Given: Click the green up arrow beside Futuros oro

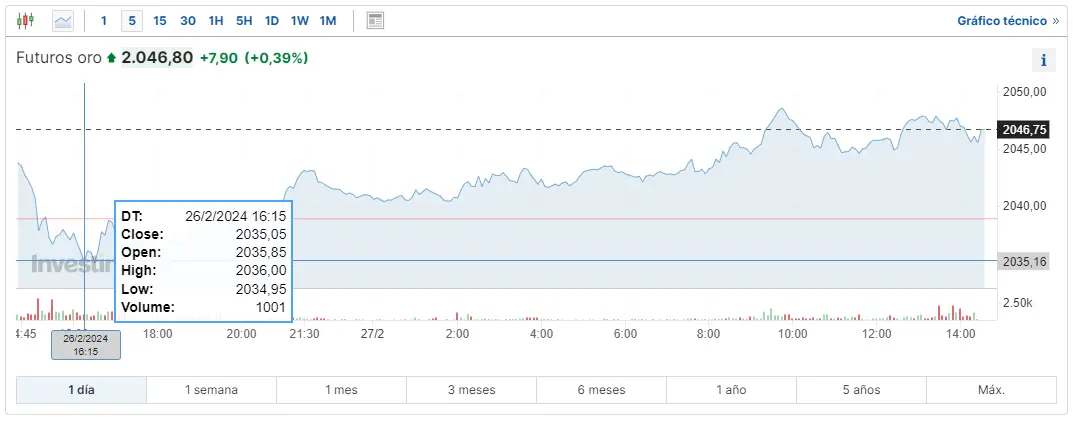Looking at the screenshot, I should pos(111,58).
